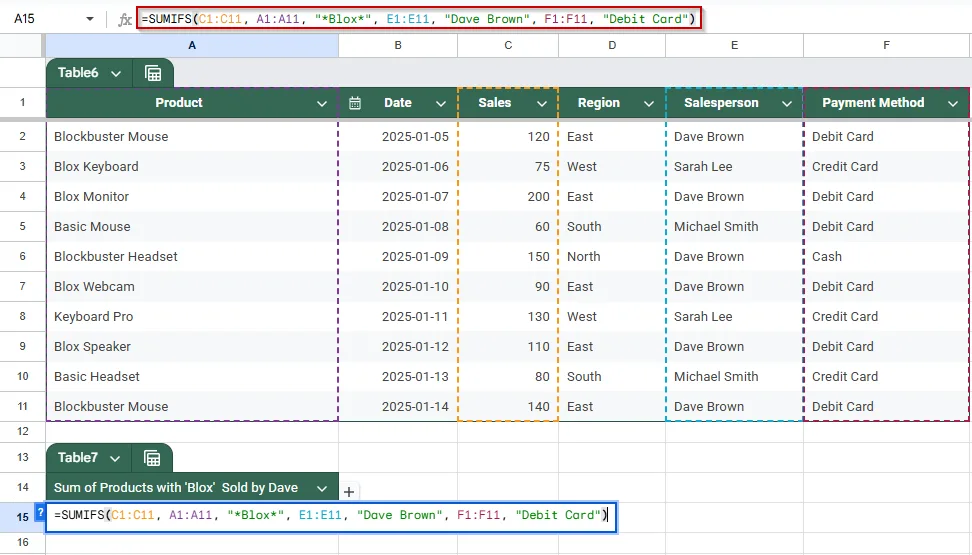Open the Product column filter dropdown
Screen dimensions: 972x555
[x=322, y=104]
